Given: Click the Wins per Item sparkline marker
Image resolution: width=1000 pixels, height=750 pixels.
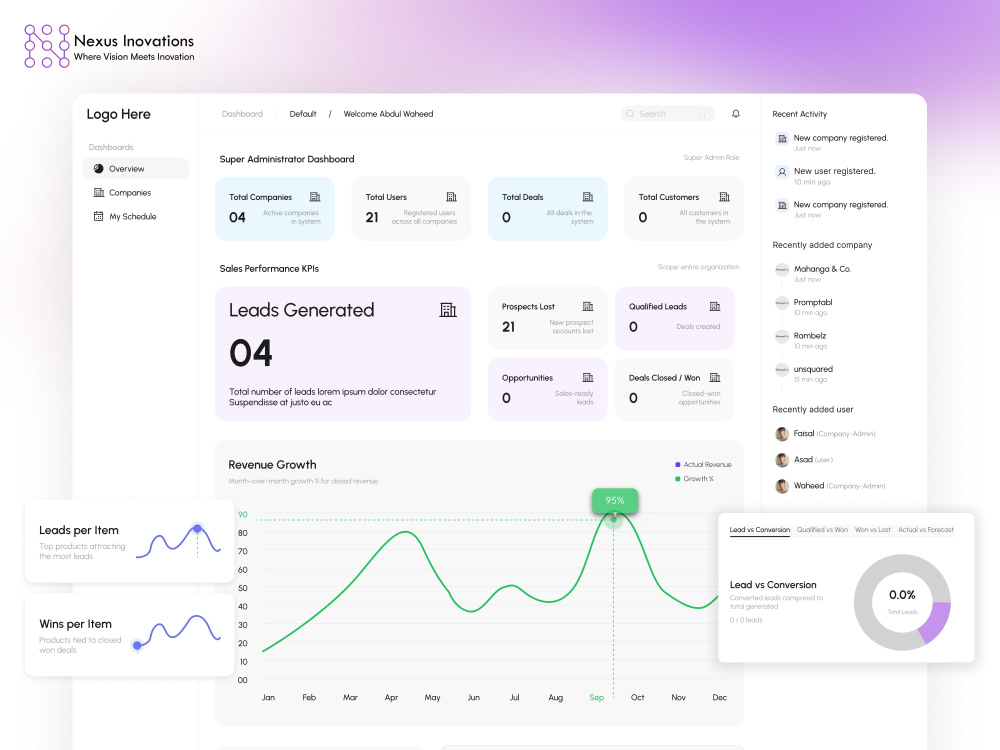Looking at the screenshot, I should coord(136,645).
